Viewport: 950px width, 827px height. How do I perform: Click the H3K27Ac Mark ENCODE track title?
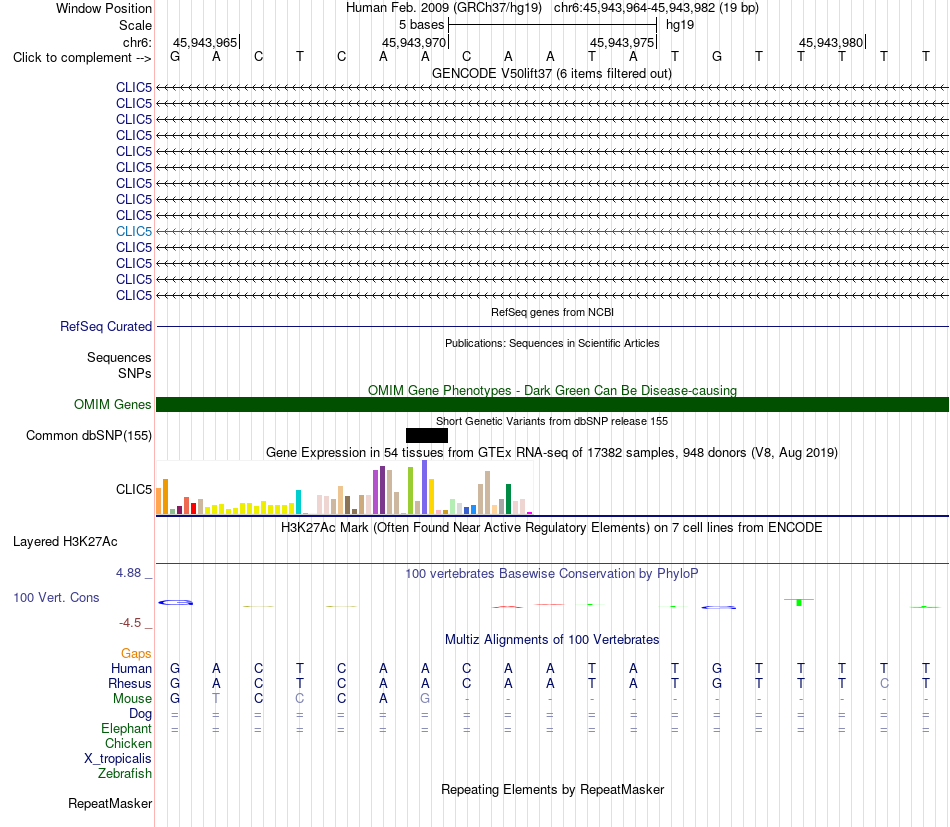[552, 527]
